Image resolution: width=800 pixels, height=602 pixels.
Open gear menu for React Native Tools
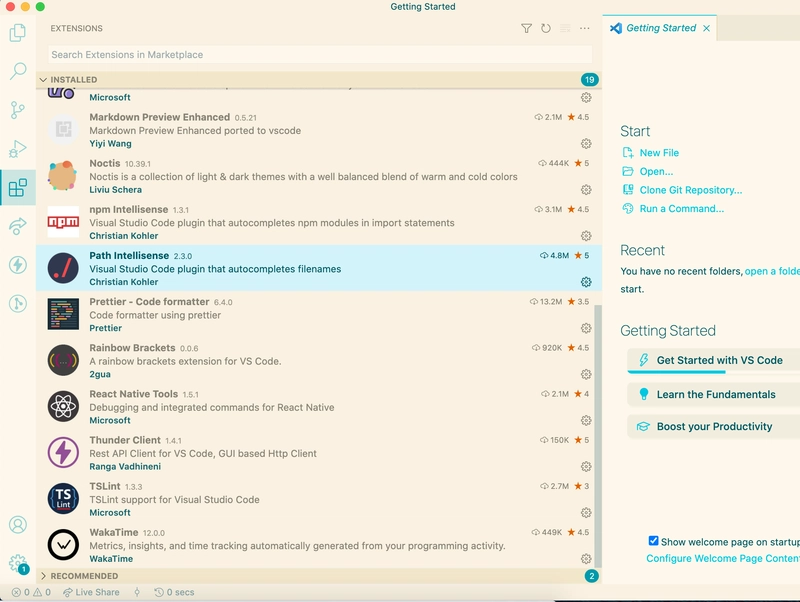tap(586, 420)
